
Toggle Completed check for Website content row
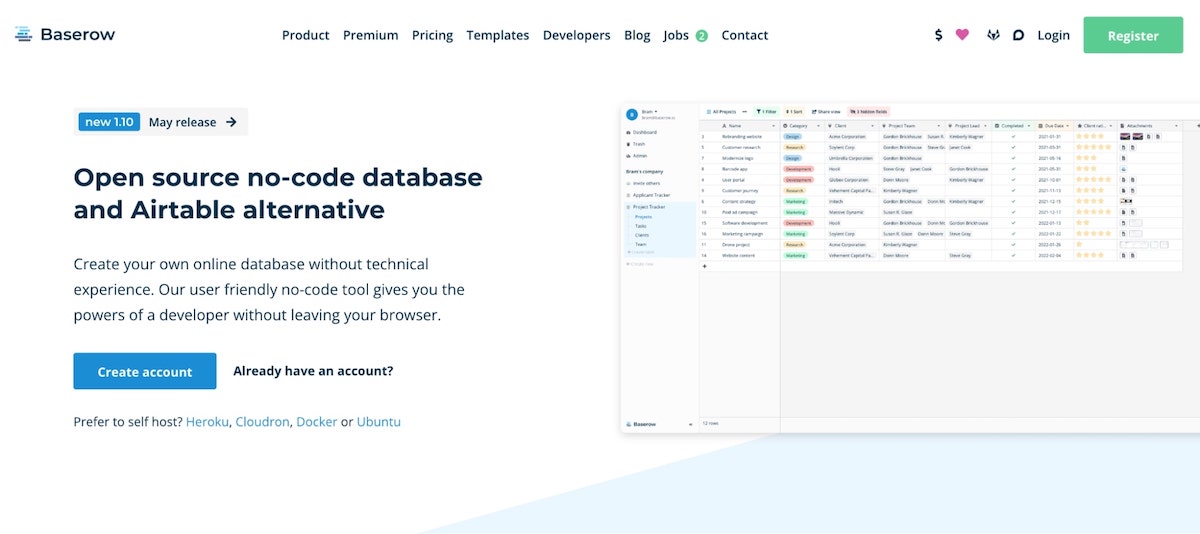point(1013,256)
